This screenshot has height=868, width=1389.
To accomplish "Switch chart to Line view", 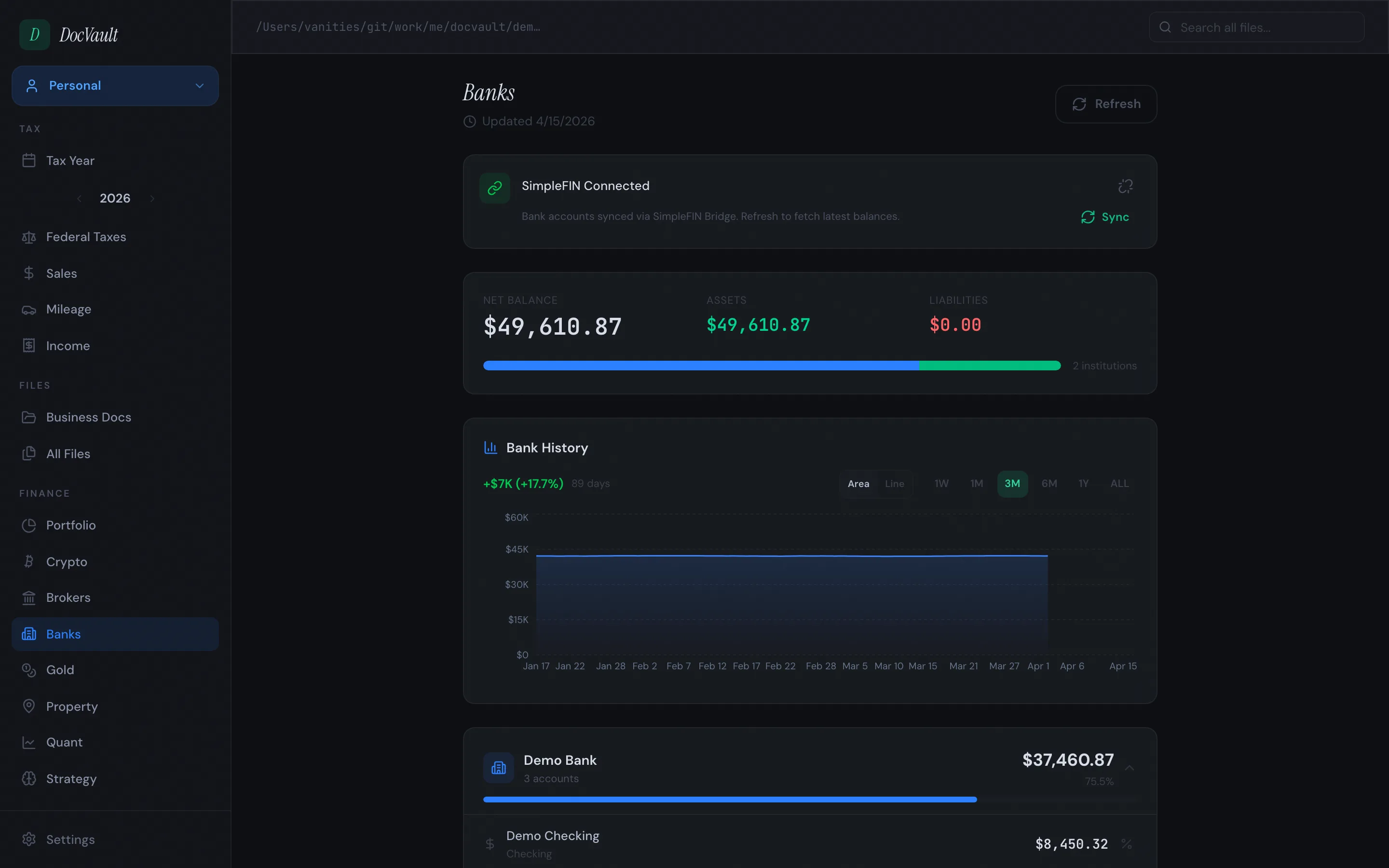I will 894,484.
